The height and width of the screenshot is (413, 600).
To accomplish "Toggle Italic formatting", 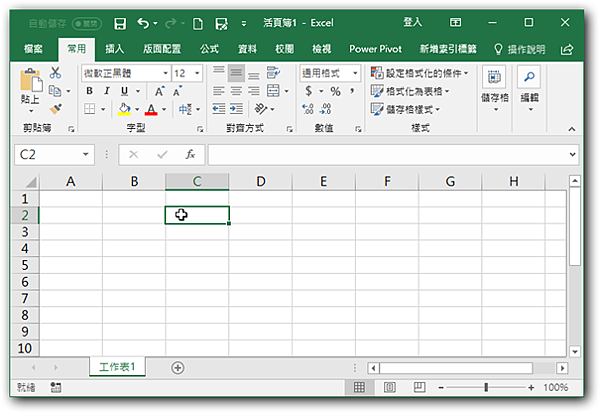I will point(107,91).
